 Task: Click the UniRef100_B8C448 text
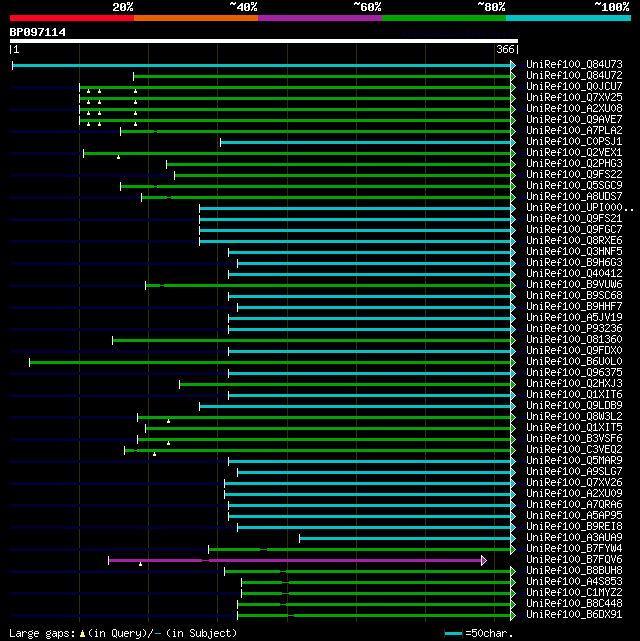pos(574,604)
